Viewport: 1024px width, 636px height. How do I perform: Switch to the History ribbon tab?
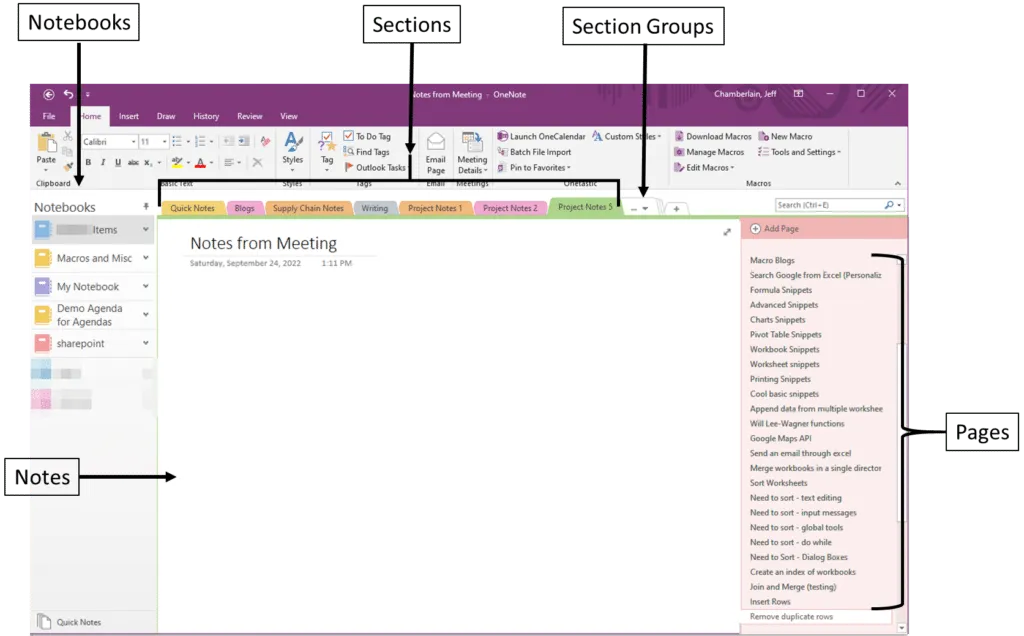tap(206, 116)
